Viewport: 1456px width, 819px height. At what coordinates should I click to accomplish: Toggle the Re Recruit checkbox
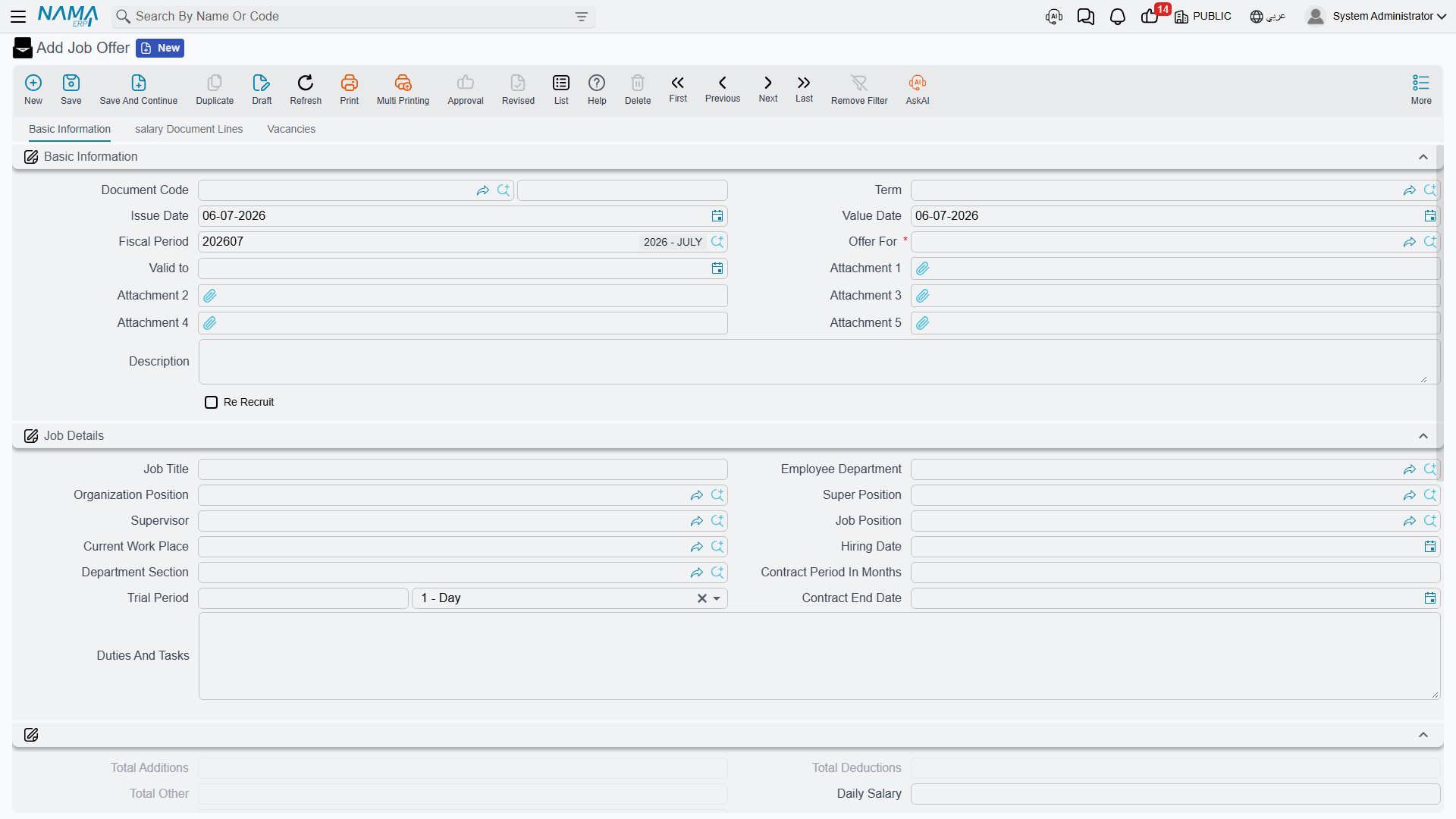coord(212,403)
